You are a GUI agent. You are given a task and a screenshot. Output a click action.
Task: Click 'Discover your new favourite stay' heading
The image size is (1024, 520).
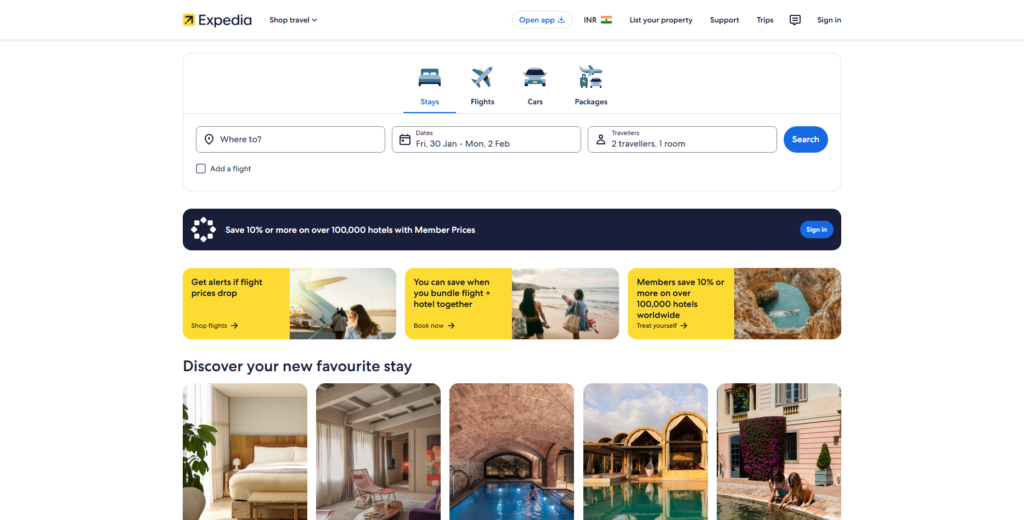pyautogui.click(x=297, y=366)
